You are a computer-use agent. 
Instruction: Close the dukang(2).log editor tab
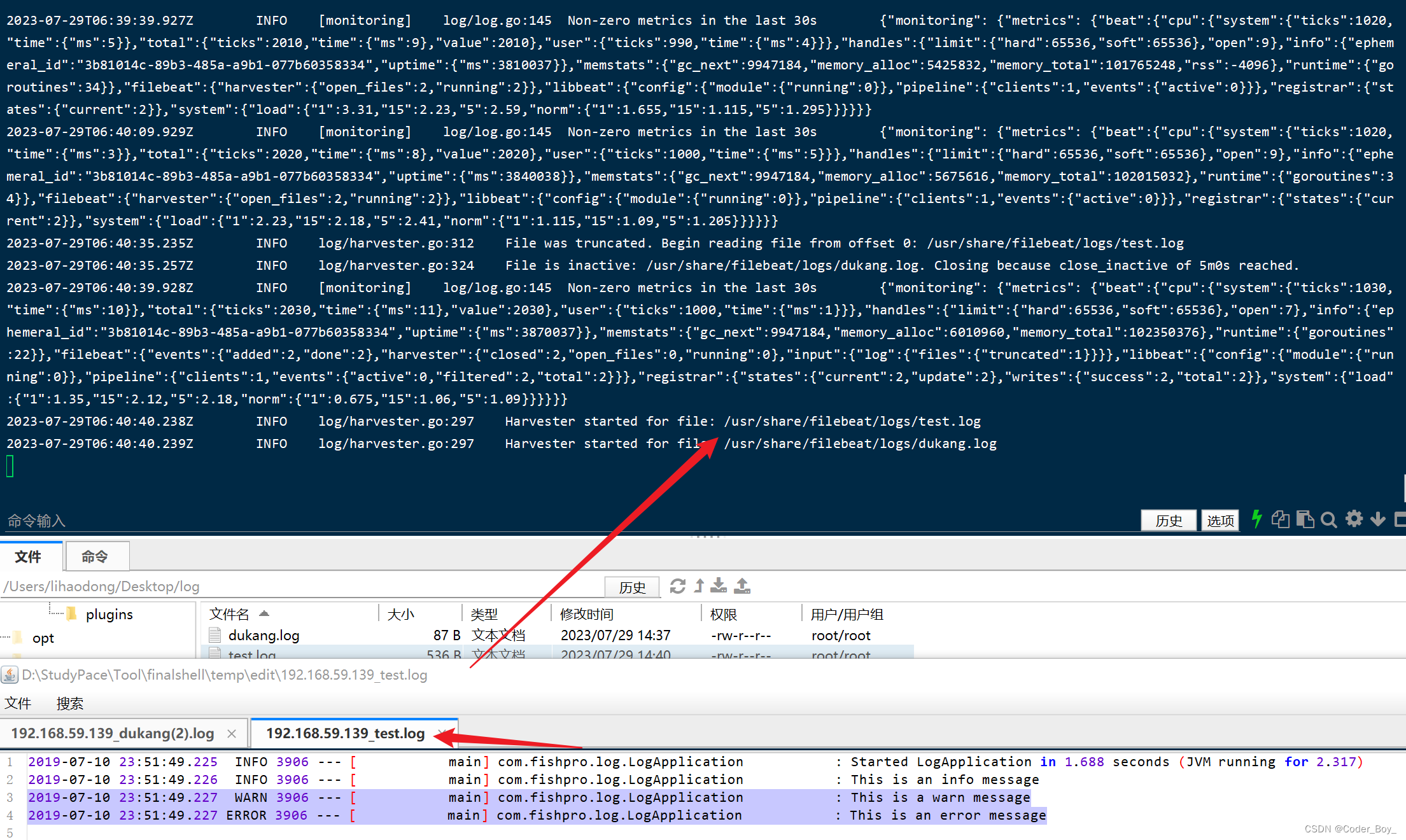[x=232, y=734]
